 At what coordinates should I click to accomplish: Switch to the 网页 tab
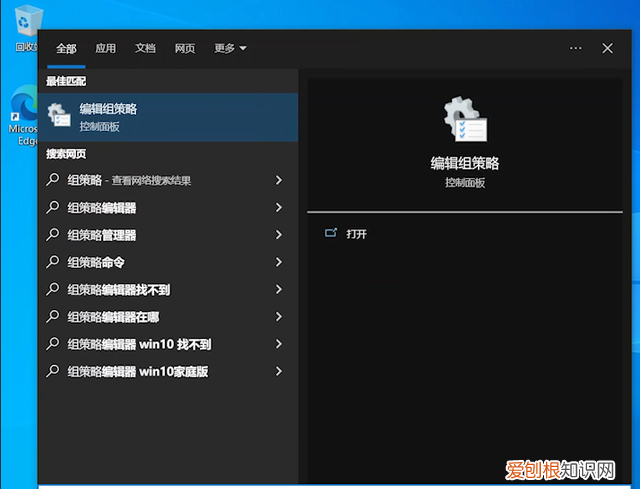[x=185, y=48]
